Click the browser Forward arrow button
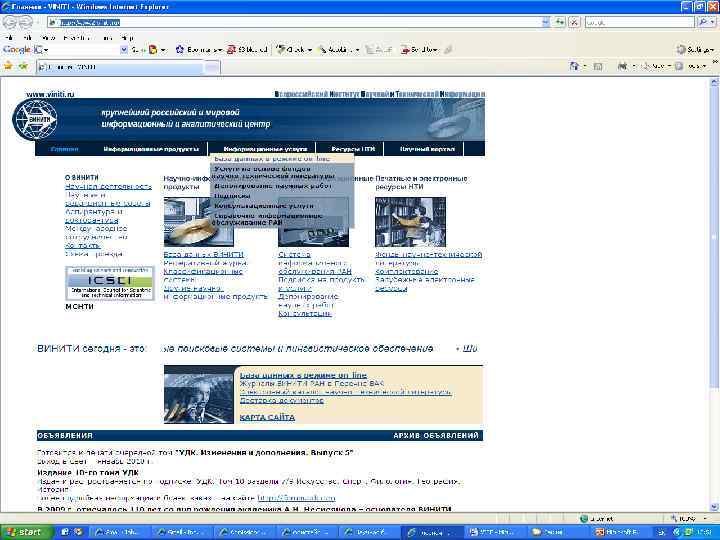This screenshot has width=720, height=540. [x=25, y=22]
